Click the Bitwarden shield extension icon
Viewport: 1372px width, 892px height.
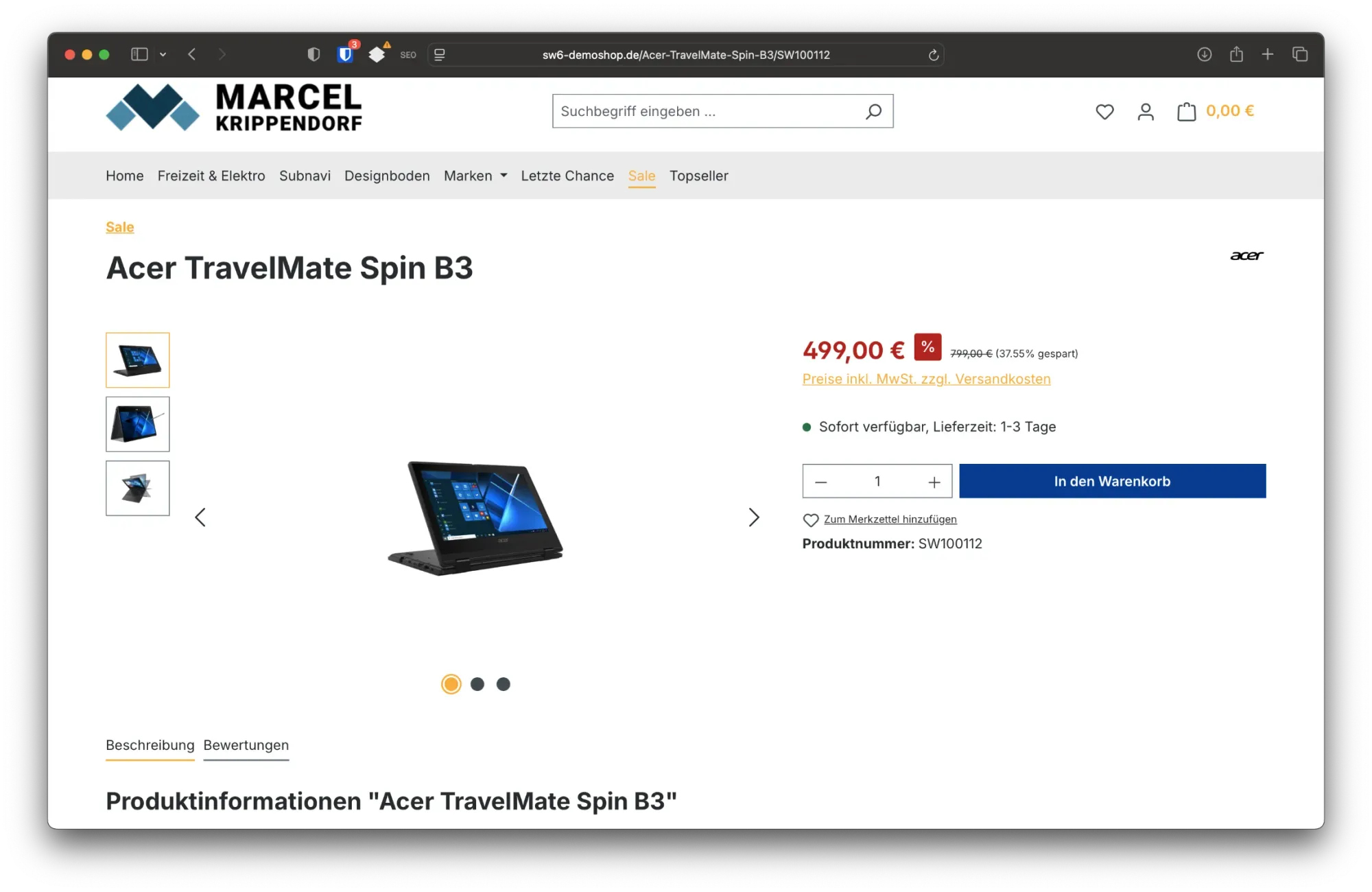coord(346,54)
